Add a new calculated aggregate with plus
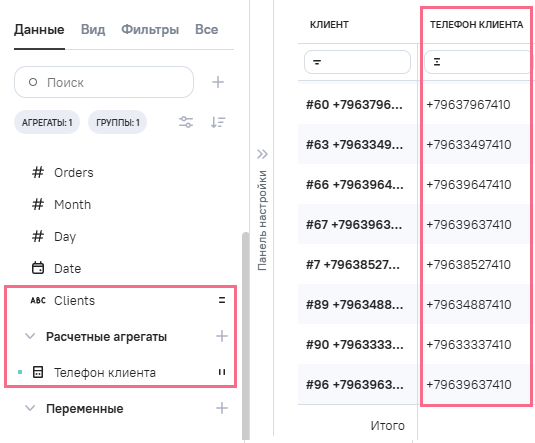535x443 pixels. [222, 336]
